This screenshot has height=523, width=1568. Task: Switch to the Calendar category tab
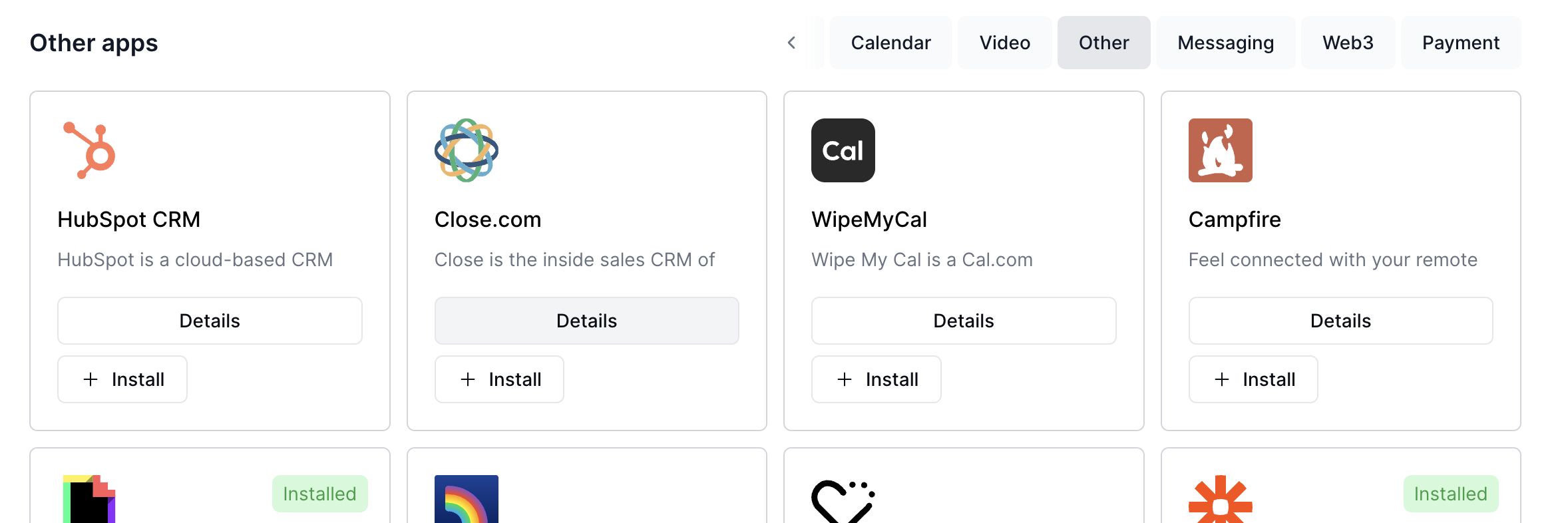[x=890, y=42]
